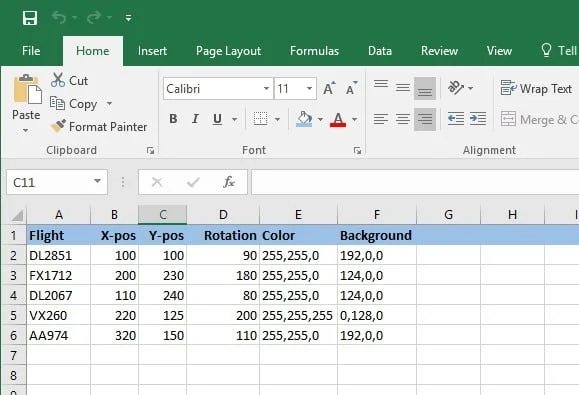
Task: Click the Orientation text angle icon
Action: pyautogui.click(x=456, y=88)
